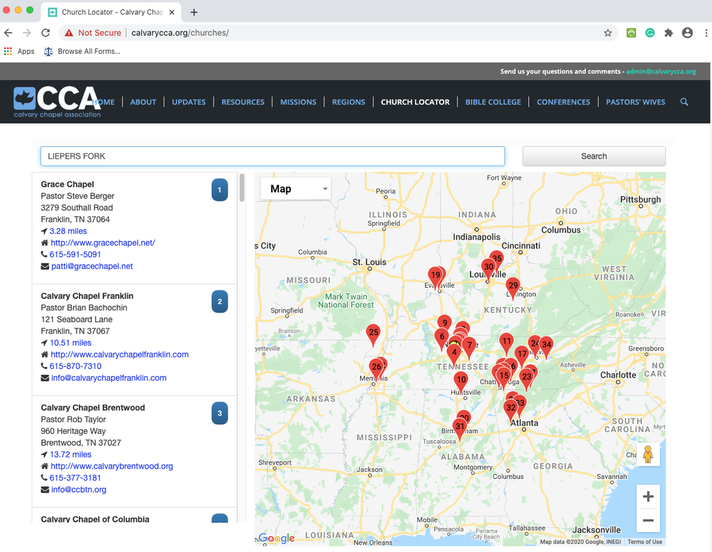Click map marker 19
Image resolution: width=712 pixels, height=552 pixels.
tap(435, 277)
